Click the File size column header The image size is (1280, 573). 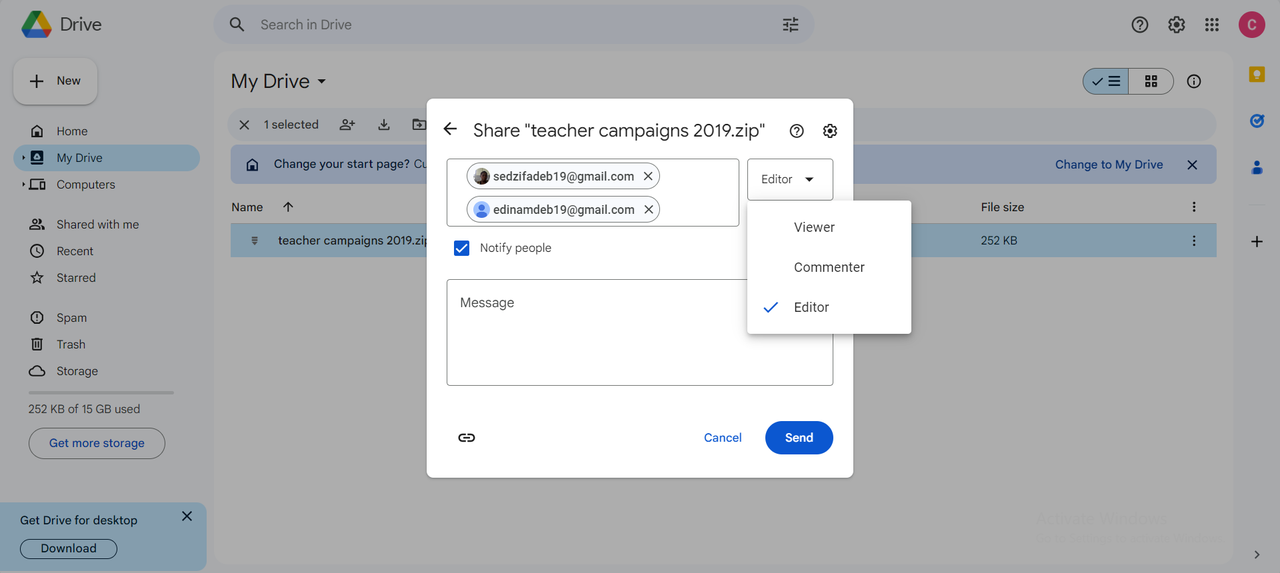pyautogui.click(x=1002, y=207)
